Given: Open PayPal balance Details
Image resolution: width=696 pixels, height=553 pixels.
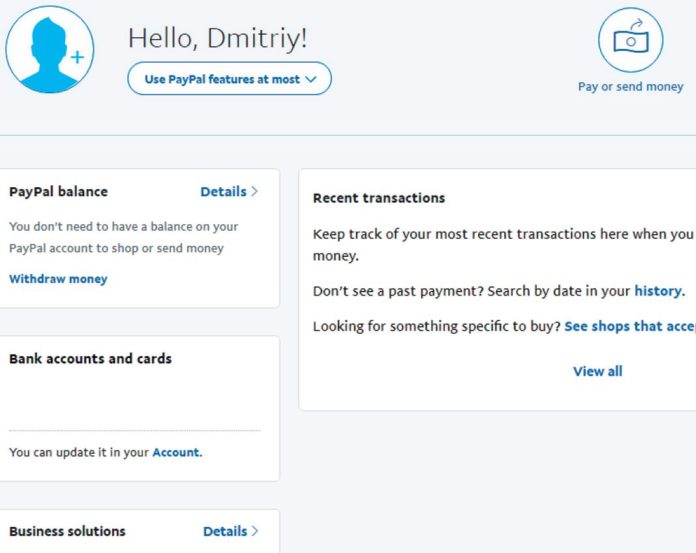Looking at the screenshot, I should (223, 192).
